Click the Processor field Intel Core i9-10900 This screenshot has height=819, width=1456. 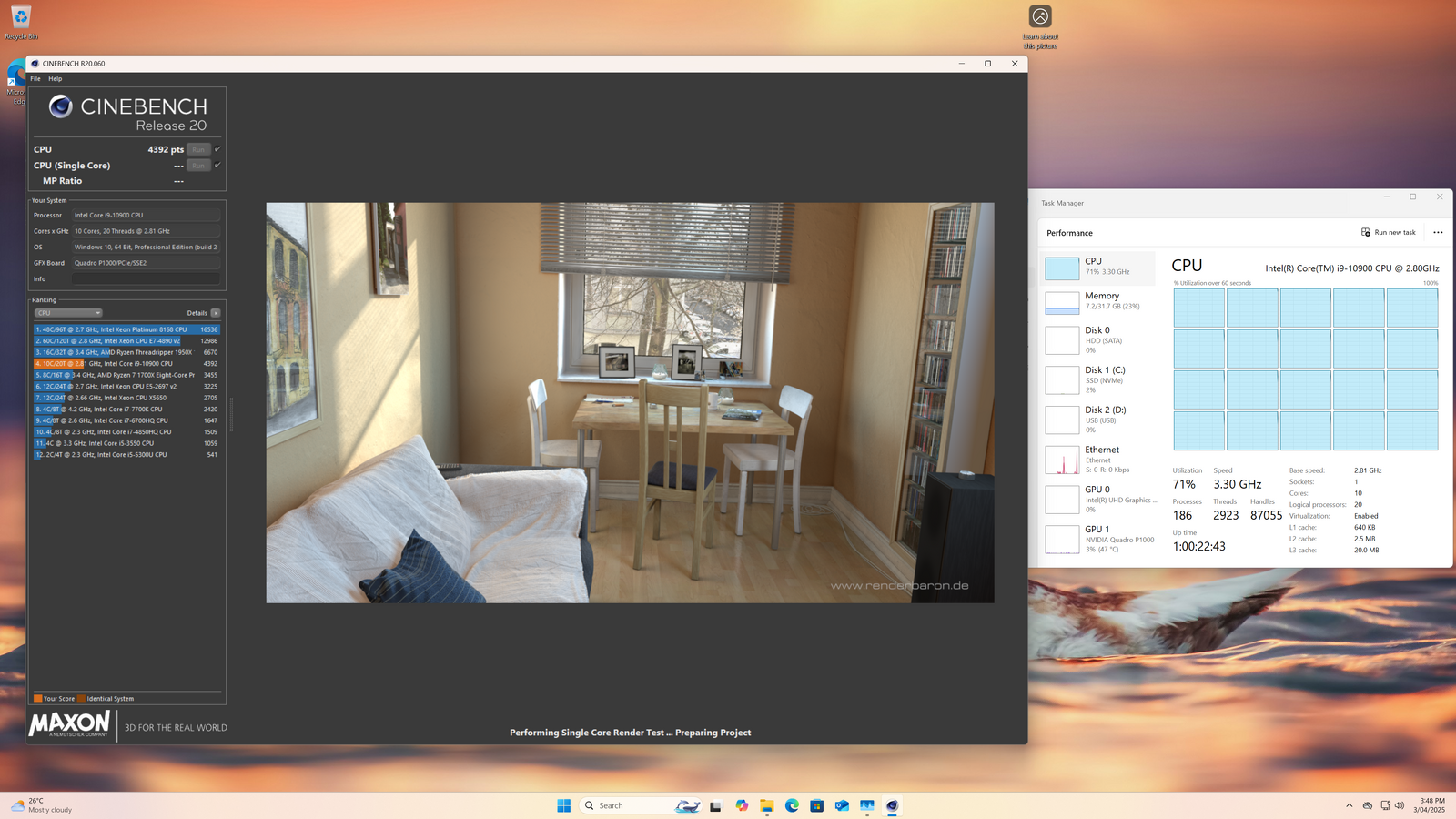[x=146, y=216]
